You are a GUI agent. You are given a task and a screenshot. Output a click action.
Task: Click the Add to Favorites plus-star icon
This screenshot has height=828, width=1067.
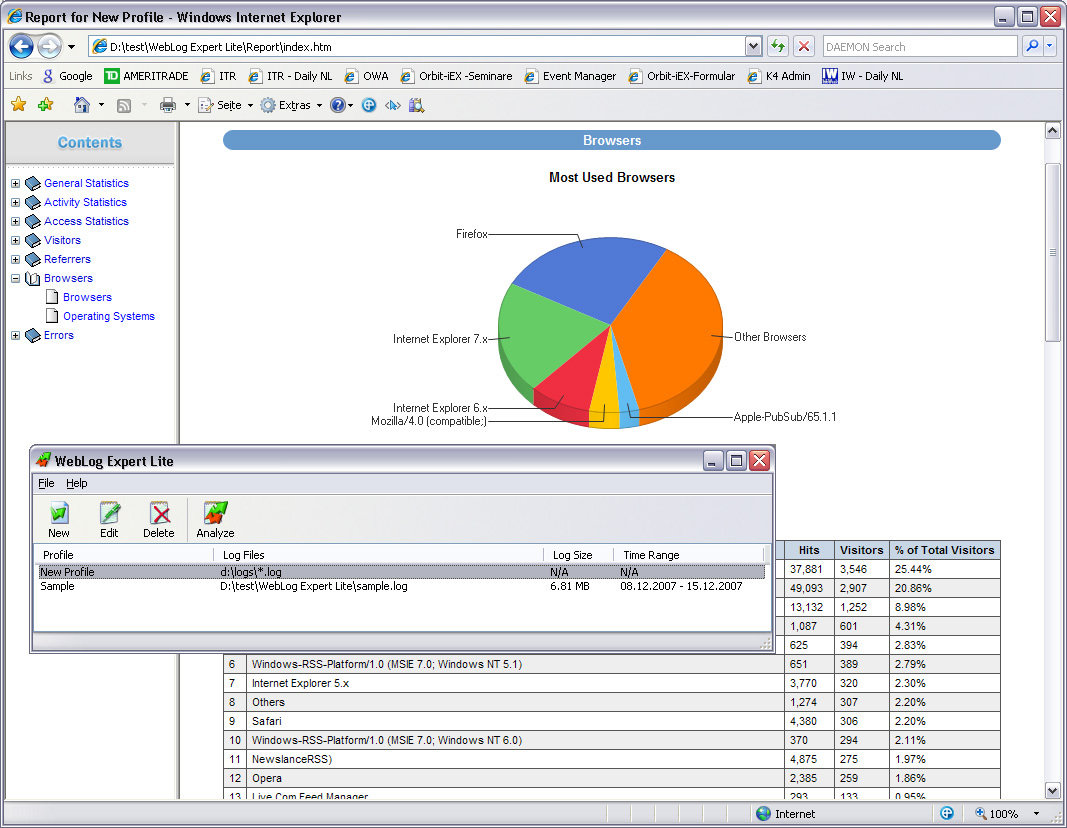(46, 104)
